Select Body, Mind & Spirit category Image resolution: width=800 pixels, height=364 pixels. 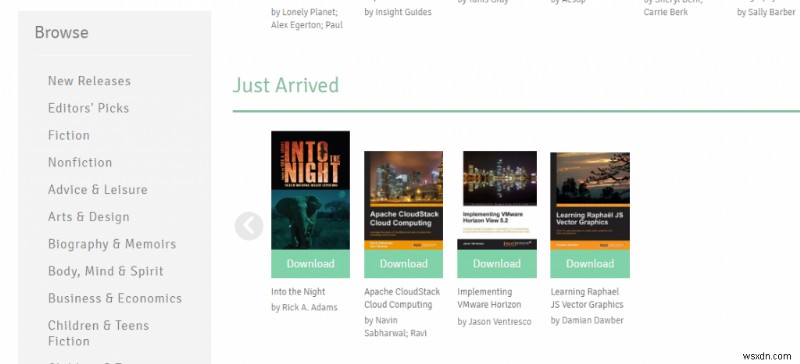click(x=106, y=271)
